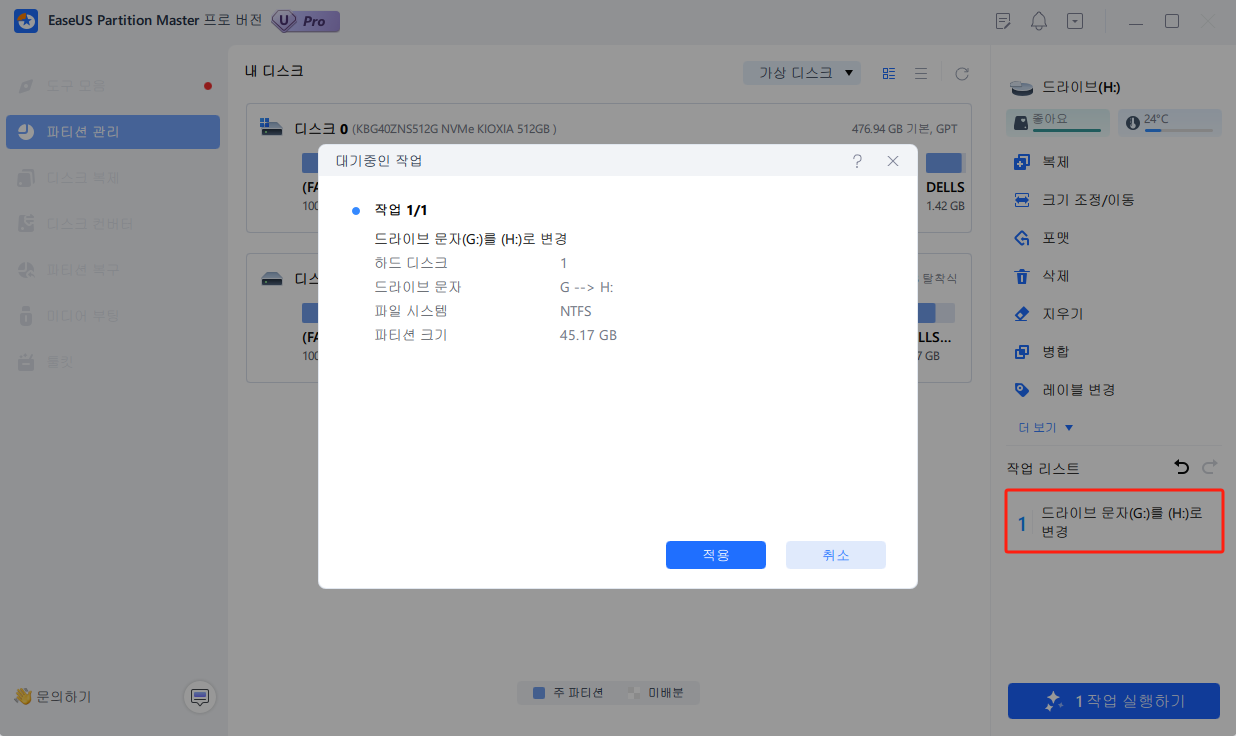This screenshot has height=736, width=1236.
Task: Open the 가상 디스크 dropdown
Action: pyautogui.click(x=801, y=72)
